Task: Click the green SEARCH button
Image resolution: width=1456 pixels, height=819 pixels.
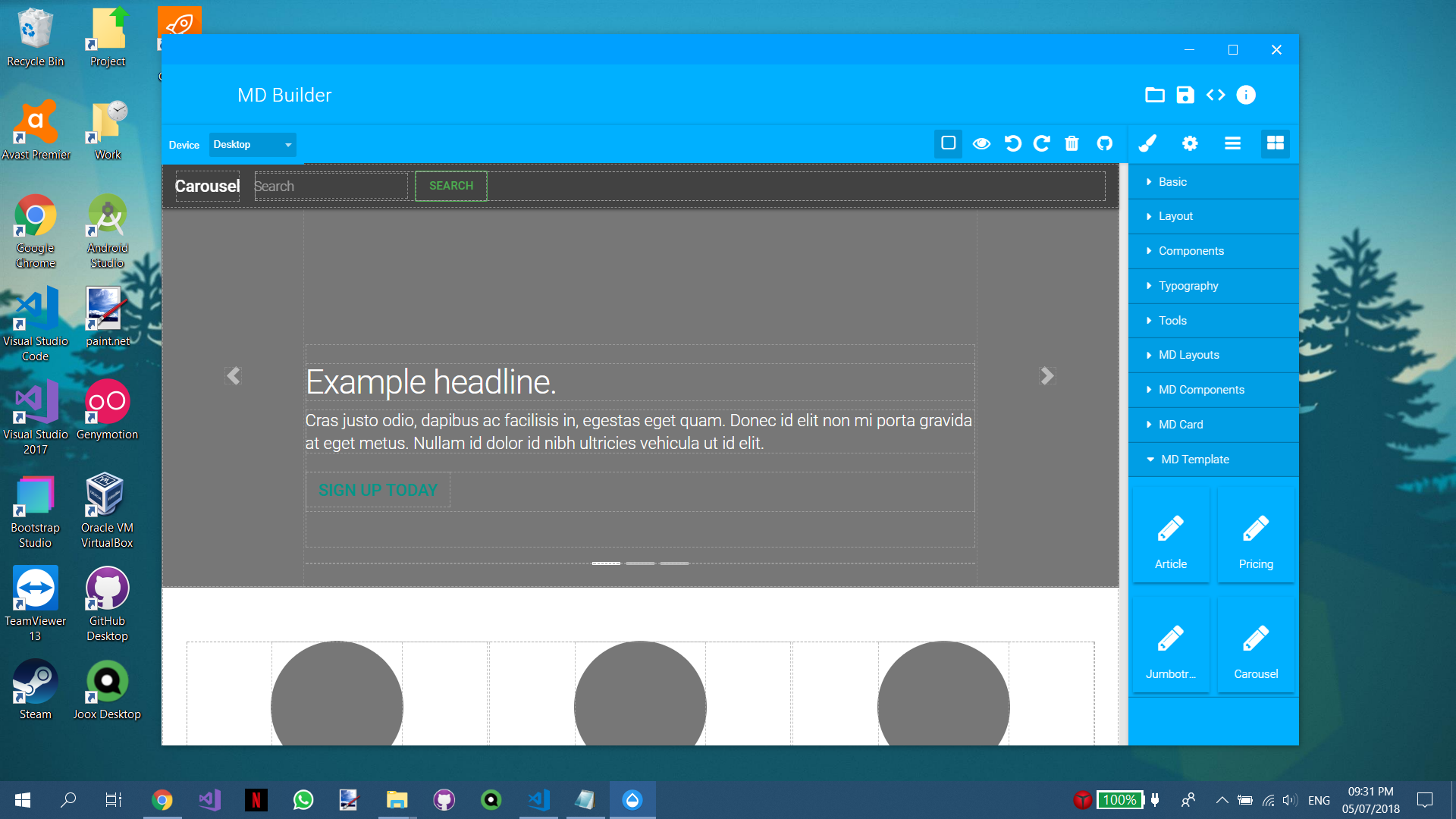Action: point(451,186)
